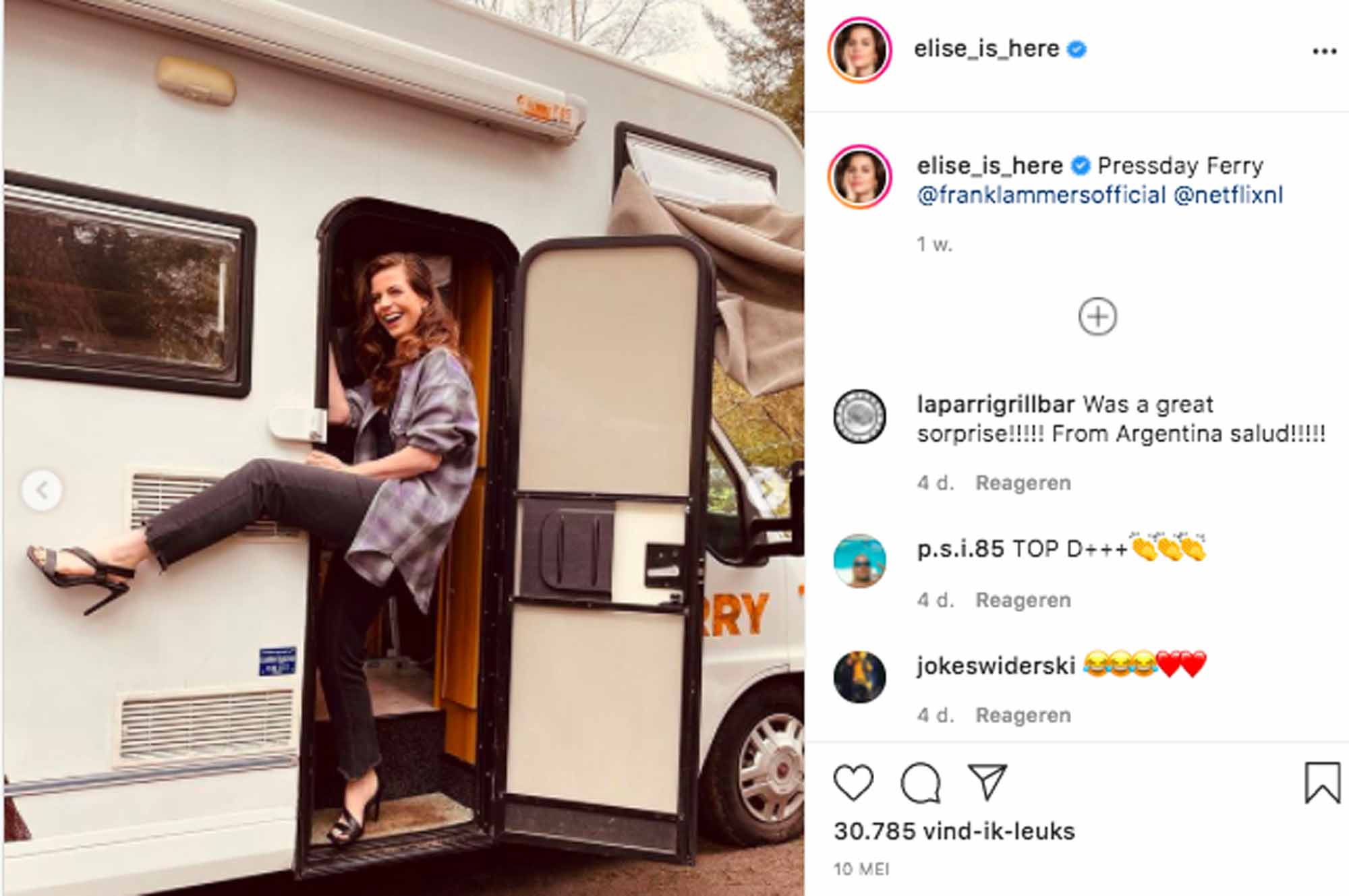
Task: Open the jokeswiderski username link
Action: 996,666
